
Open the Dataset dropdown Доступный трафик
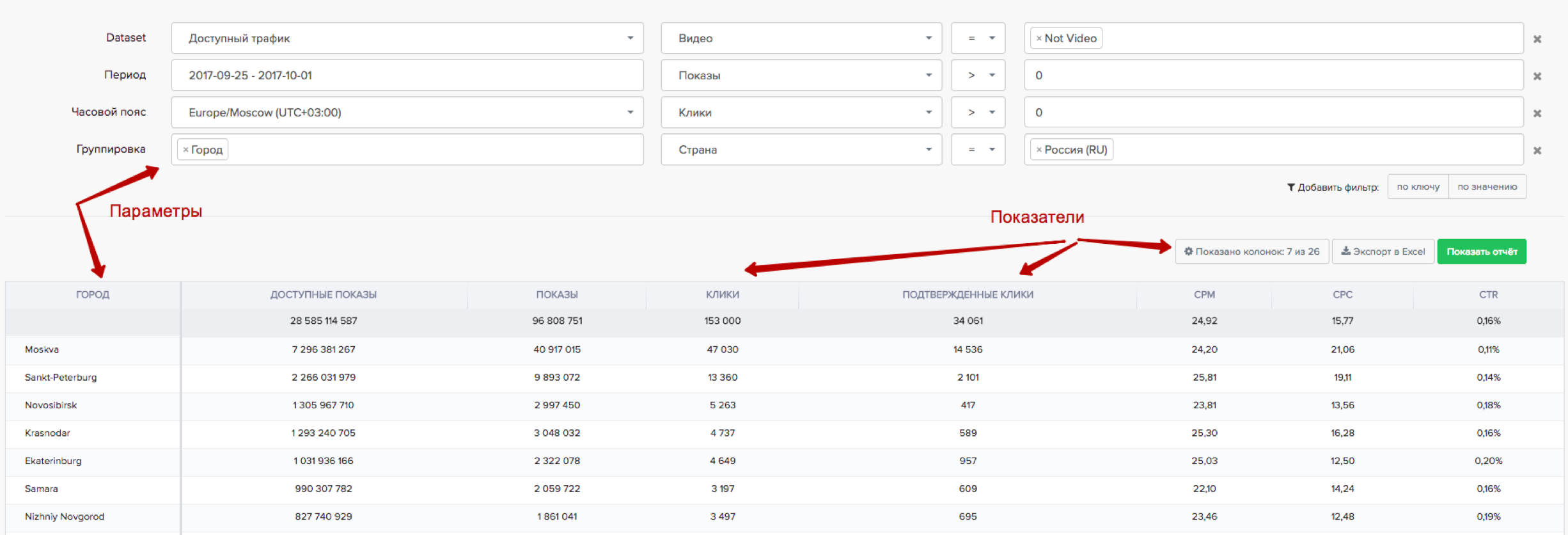(407, 38)
